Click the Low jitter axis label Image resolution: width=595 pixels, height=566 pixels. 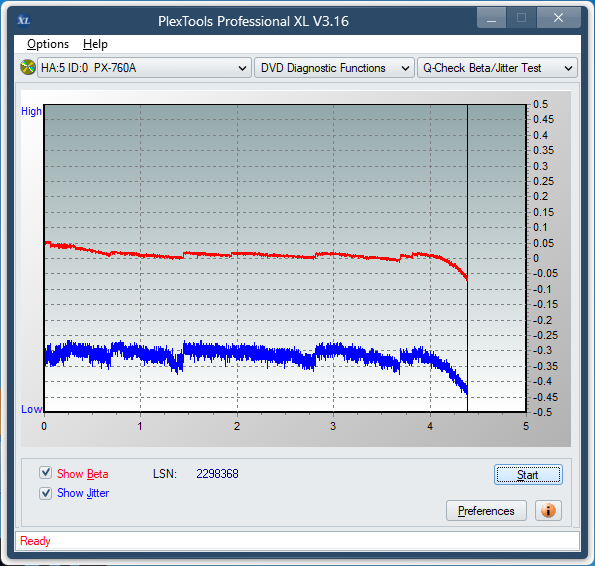[31, 409]
